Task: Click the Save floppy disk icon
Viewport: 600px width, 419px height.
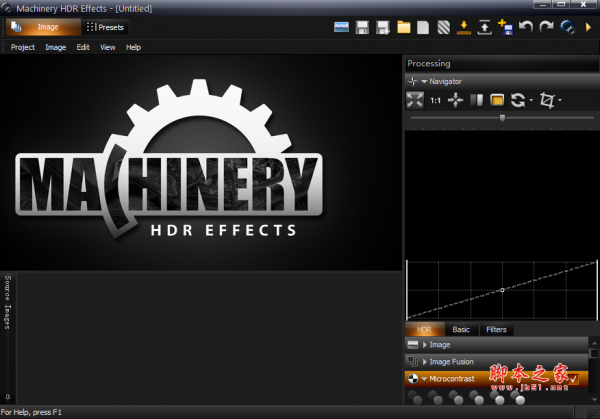Action: pos(363,27)
